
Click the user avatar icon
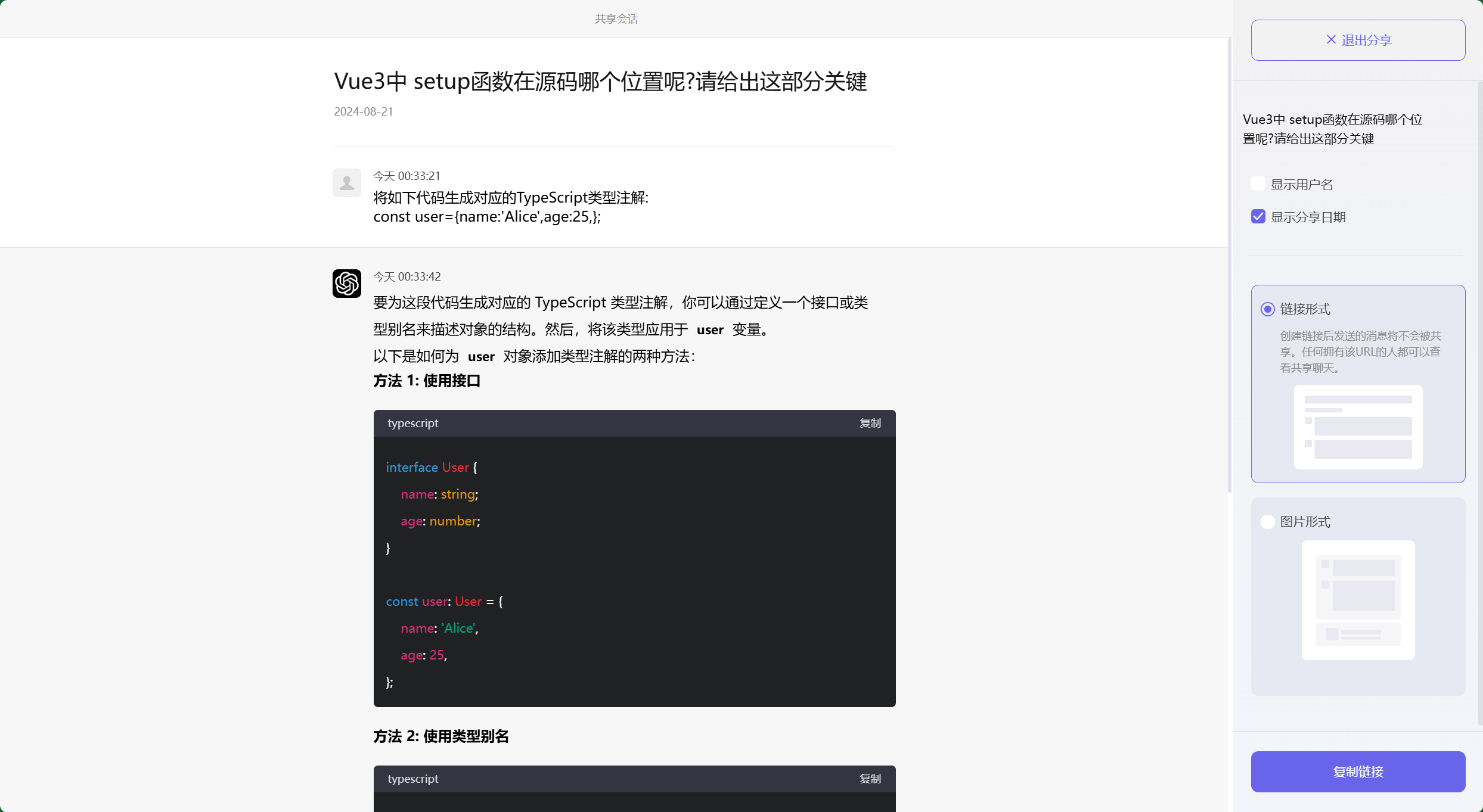[x=346, y=182]
